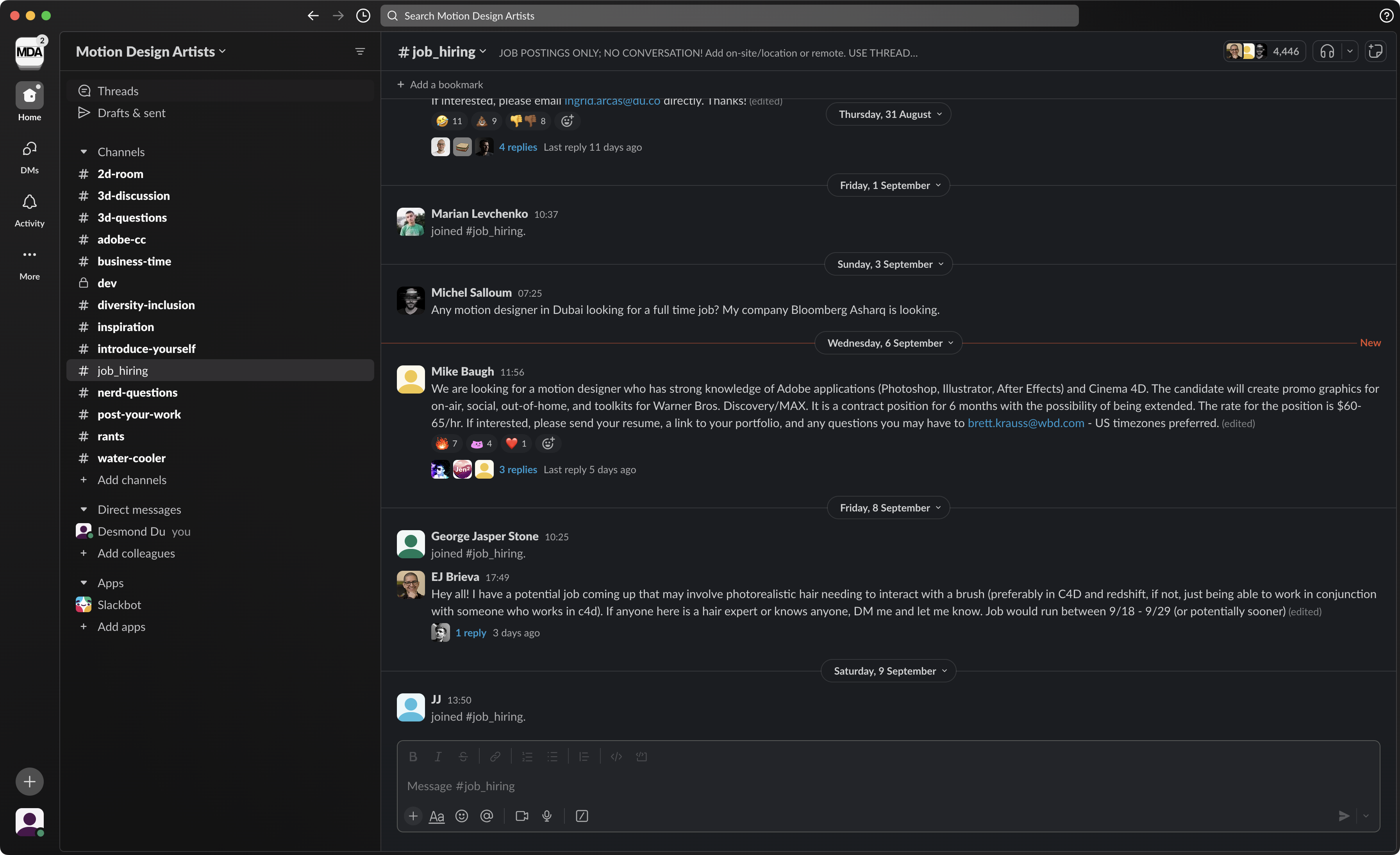Screen dimensions: 1400x855
Task: Start a huddle with headphones icon
Action: [x=1327, y=52]
